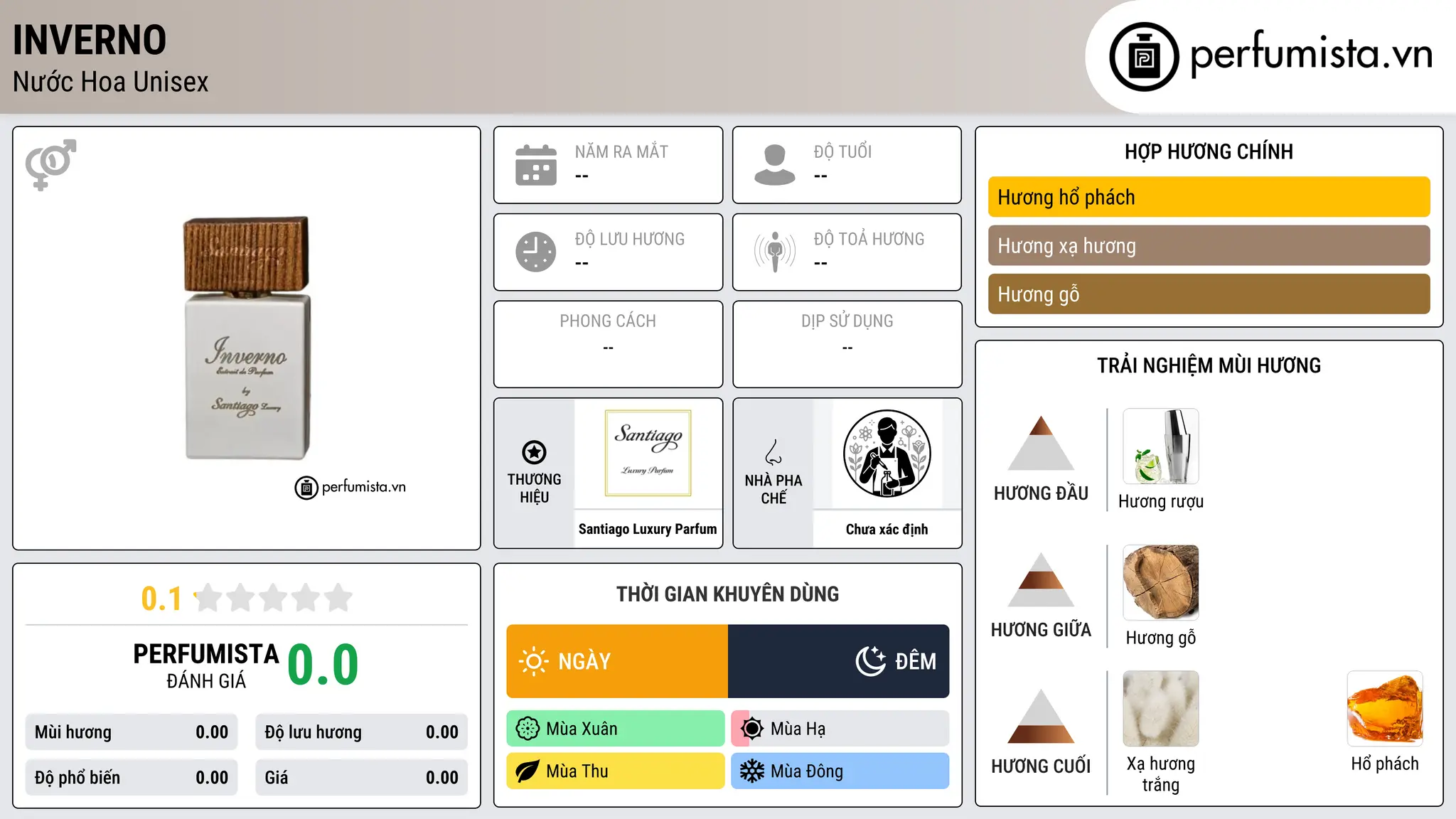Click the Hương đầu pyramid icon
This screenshot has width=1456, height=819.
(1041, 443)
